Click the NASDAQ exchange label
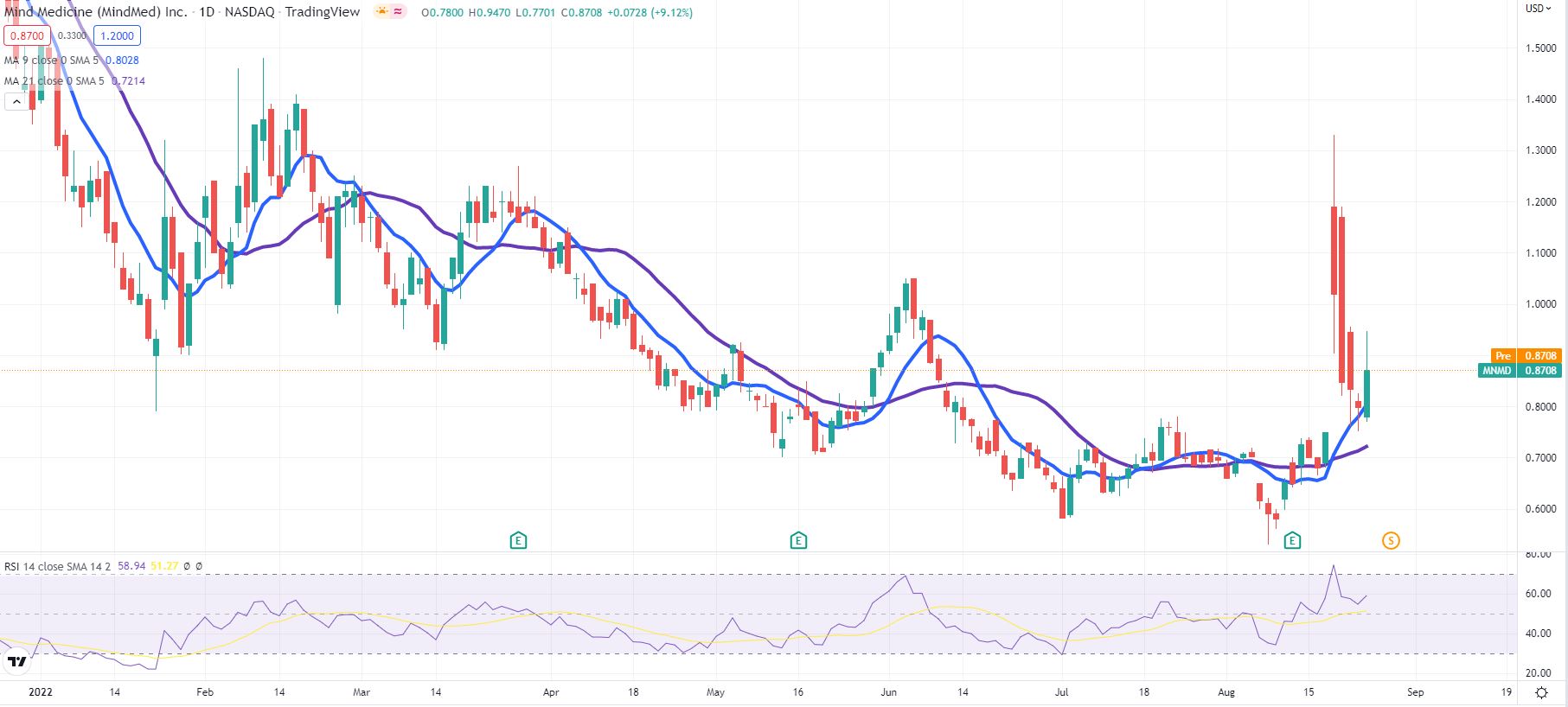Viewport: 1568px width, 707px height. point(249,12)
